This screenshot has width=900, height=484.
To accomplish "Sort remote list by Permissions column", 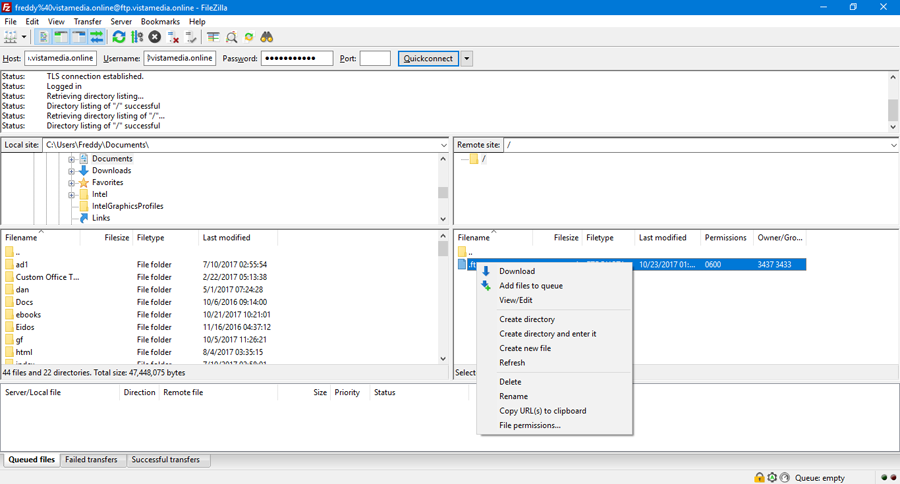I will click(726, 238).
